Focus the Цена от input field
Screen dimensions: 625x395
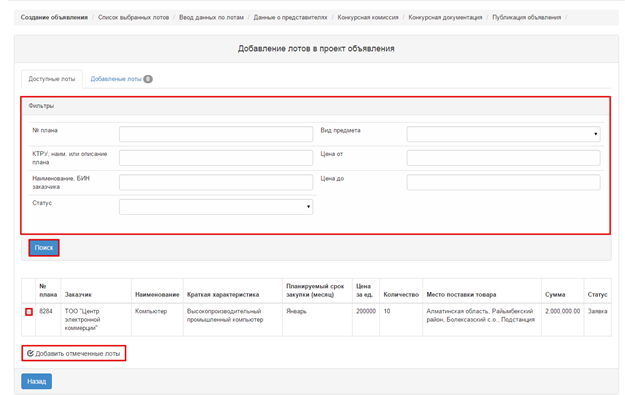click(x=503, y=158)
